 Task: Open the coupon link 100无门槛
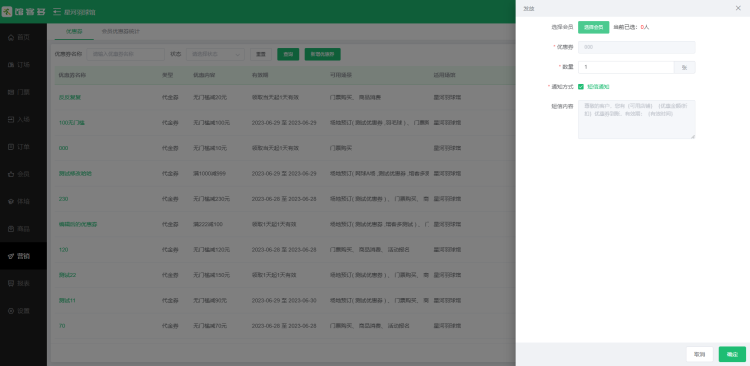pyautogui.click(x=72, y=122)
